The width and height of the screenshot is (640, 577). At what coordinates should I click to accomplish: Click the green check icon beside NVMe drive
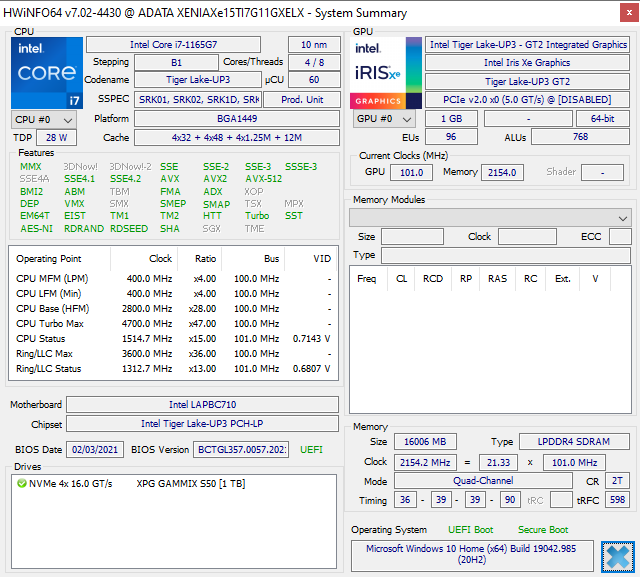21,484
